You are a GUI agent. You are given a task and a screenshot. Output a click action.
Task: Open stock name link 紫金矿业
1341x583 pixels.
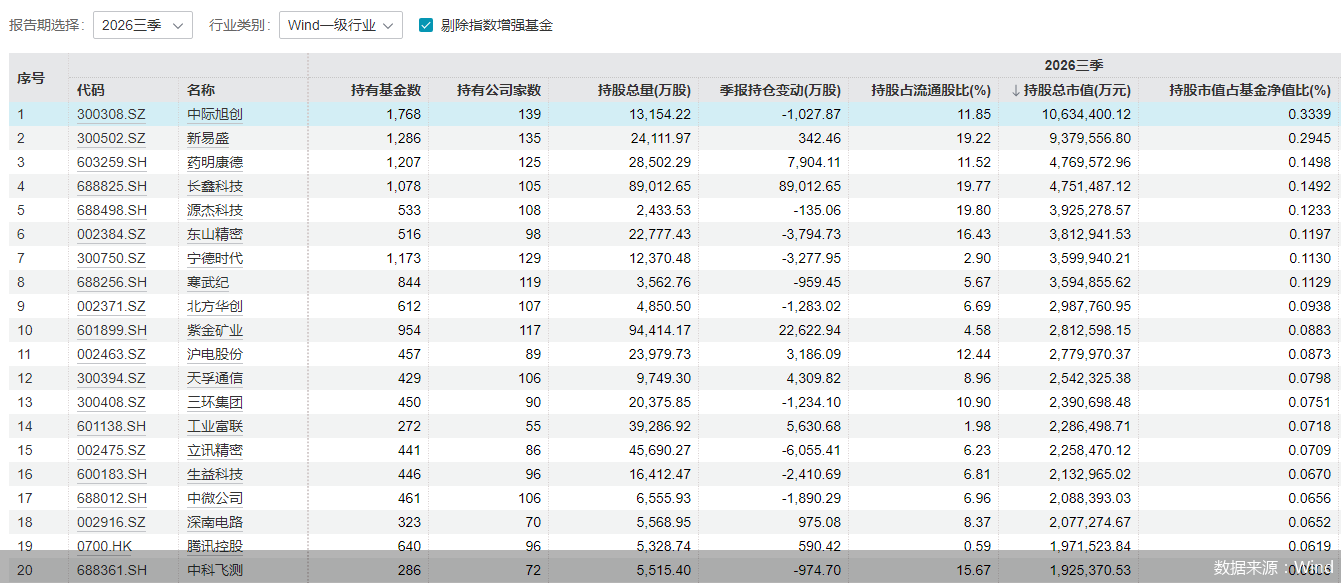[215, 330]
